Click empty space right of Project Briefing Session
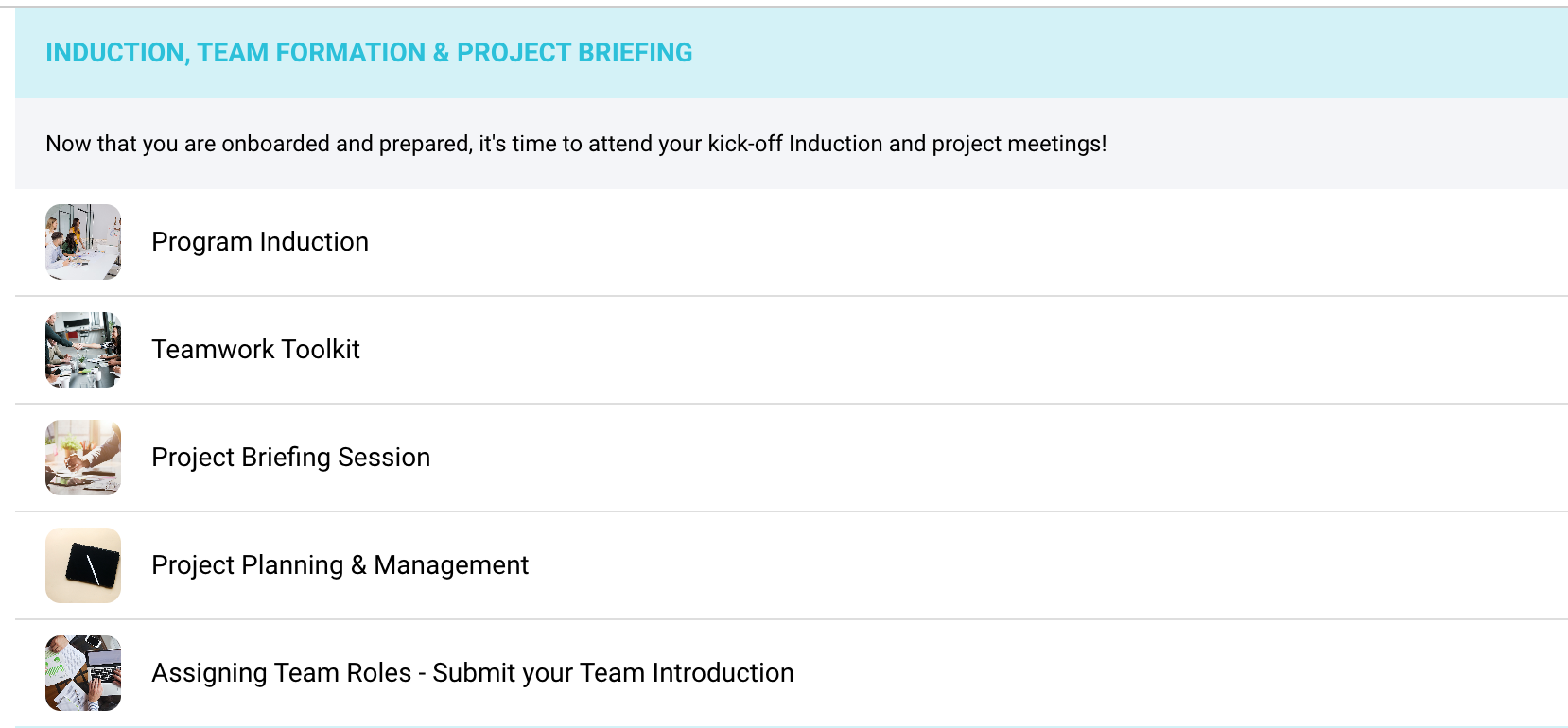Screen dimensions: 1568x728 pyautogui.click(x=946, y=458)
